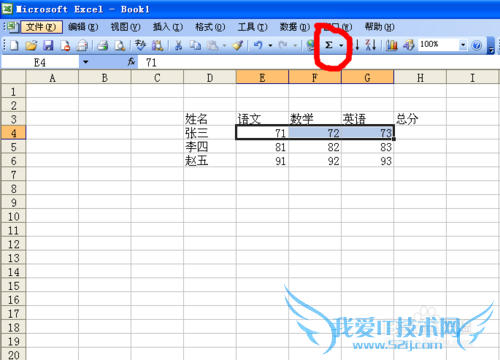Screen dimensions: 500x360
Task: Save the workbook with floppy disk icon
Action: coord(48,45)
